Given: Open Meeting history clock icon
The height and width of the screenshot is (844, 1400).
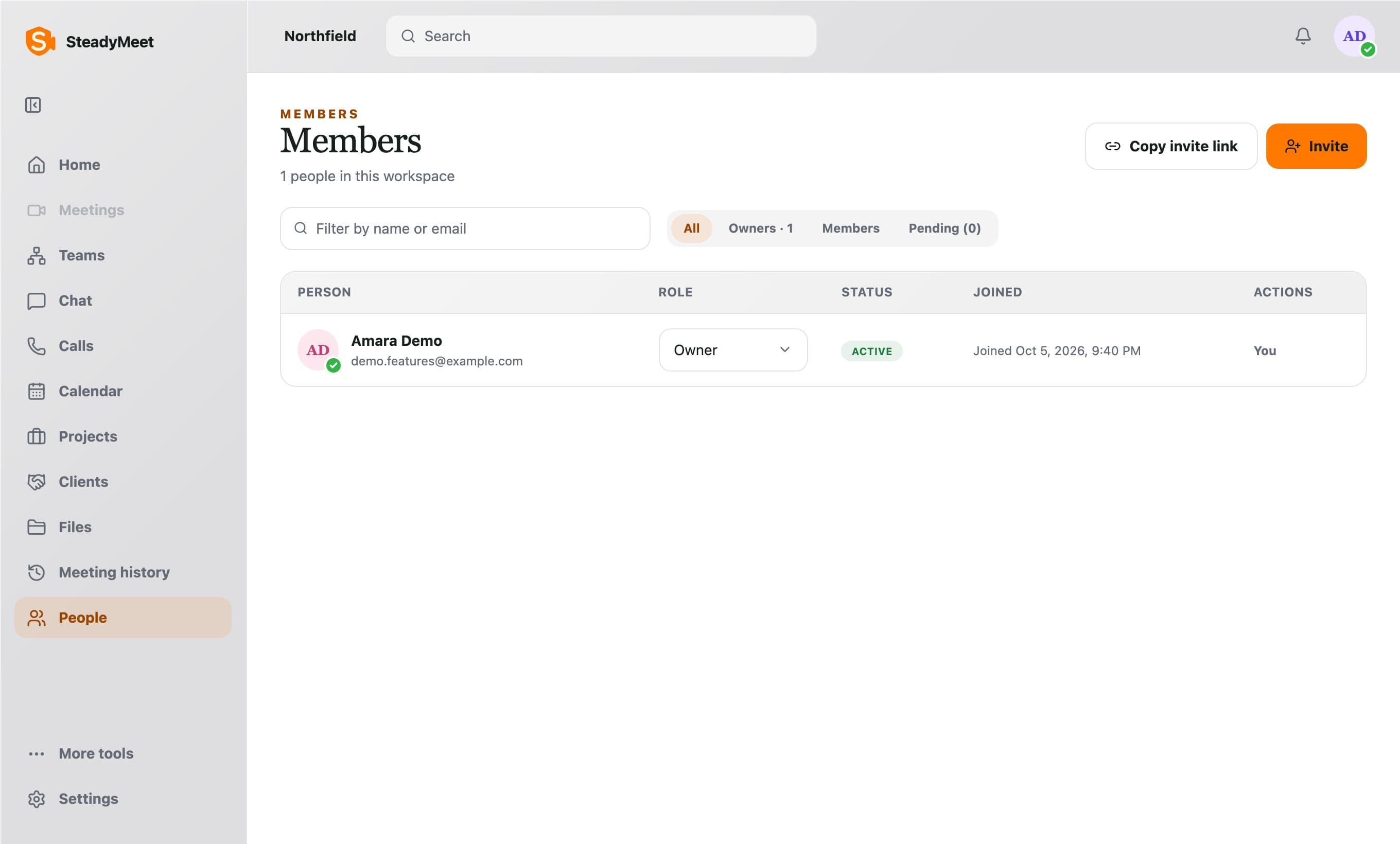Looking at the screenshot, I should 37,572.
